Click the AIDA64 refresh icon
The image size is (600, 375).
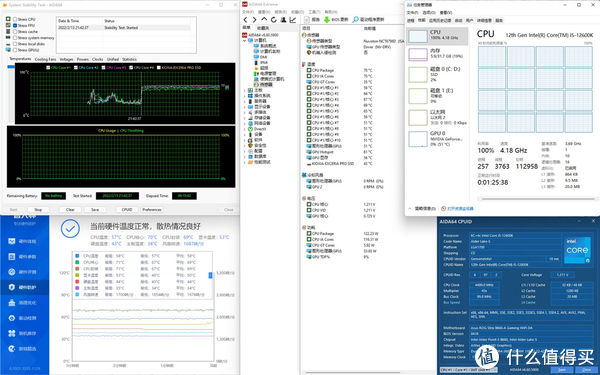274,20
